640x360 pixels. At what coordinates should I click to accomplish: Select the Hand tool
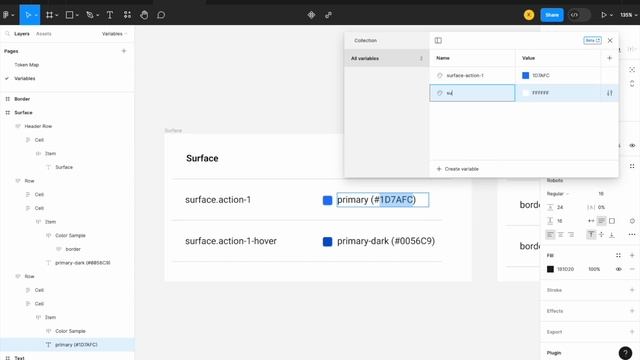144,15
